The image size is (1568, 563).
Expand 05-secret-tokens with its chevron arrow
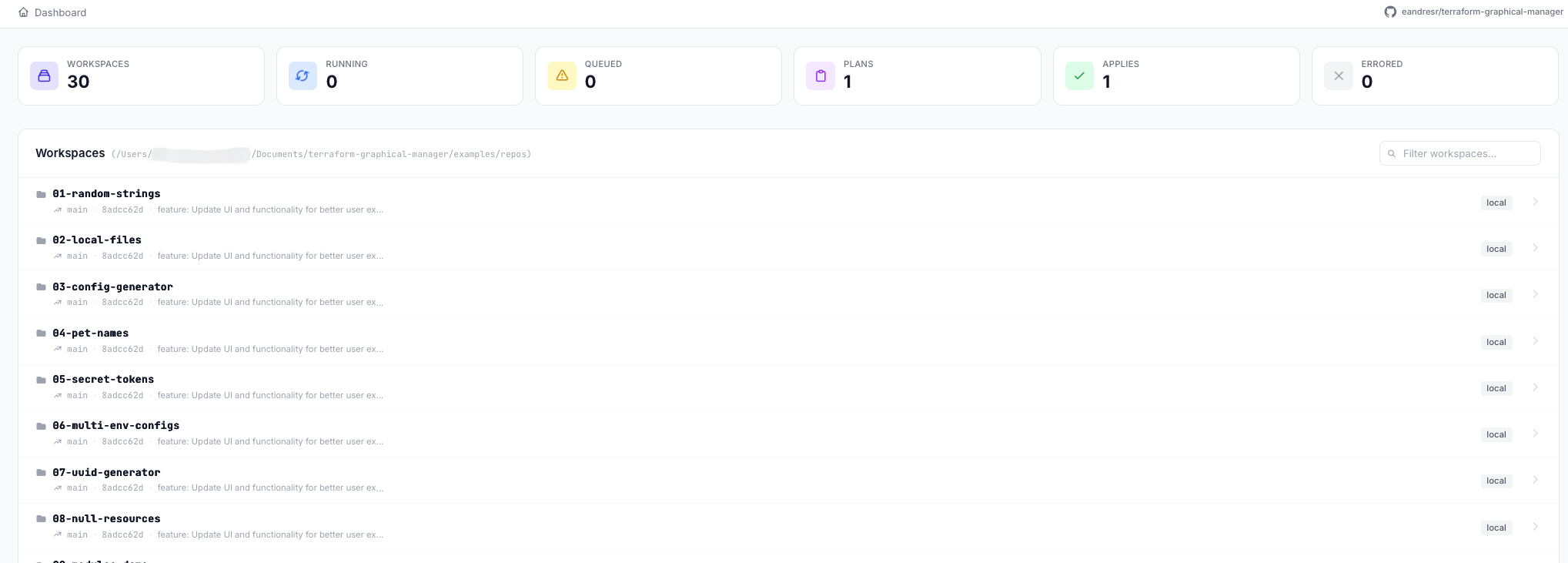tap(1535, 387)
